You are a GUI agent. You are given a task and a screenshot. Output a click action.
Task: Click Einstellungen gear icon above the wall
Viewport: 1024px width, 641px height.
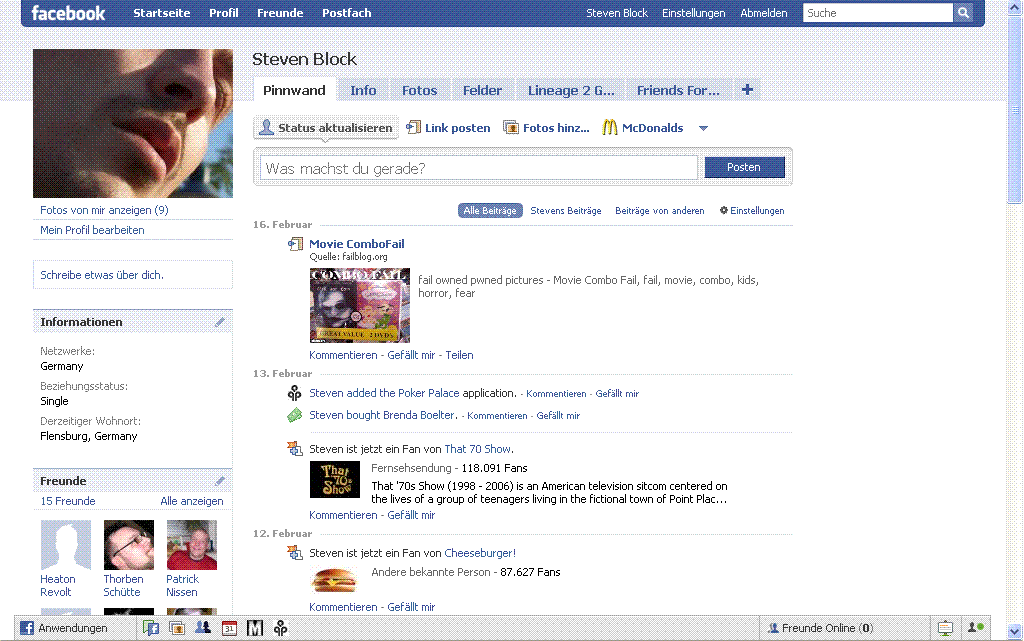(x=724, y=210)
